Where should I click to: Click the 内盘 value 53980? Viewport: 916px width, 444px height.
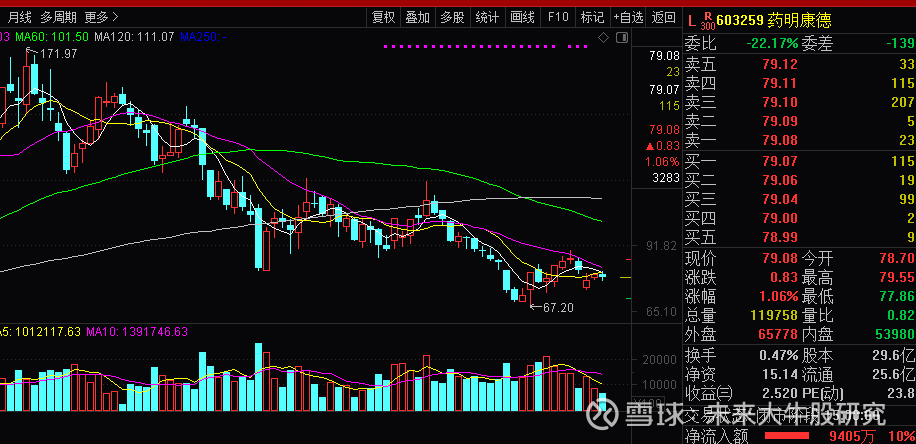coord(893,335)
